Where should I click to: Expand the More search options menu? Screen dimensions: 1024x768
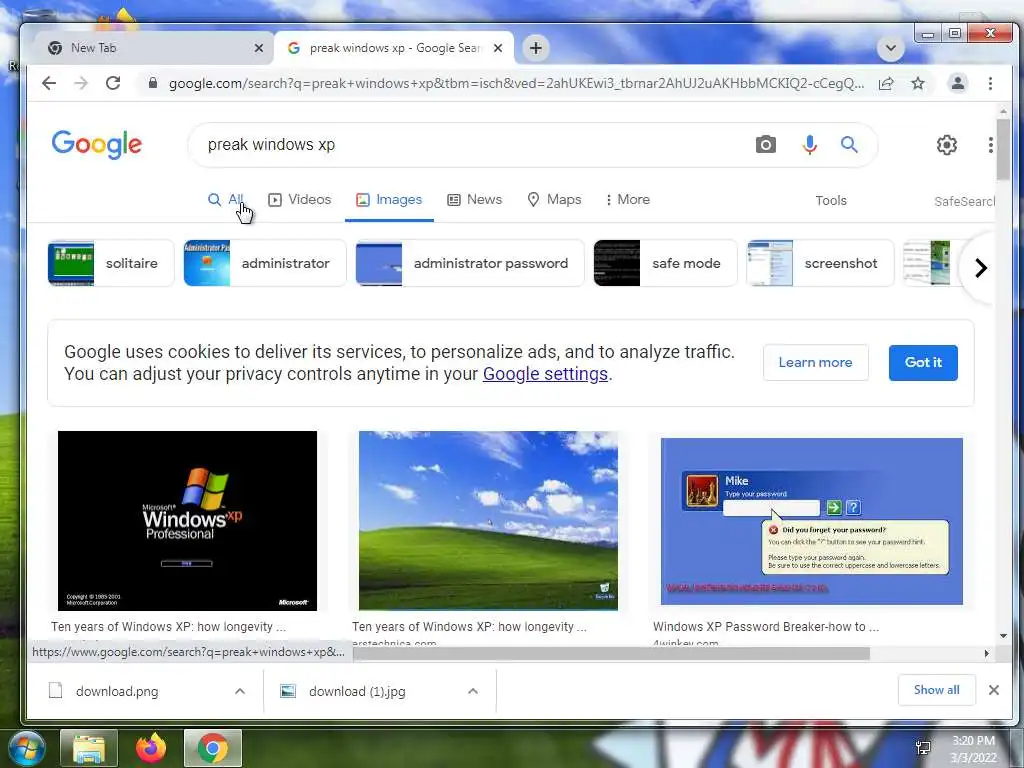pyautogui.click(x=627, y=199)
